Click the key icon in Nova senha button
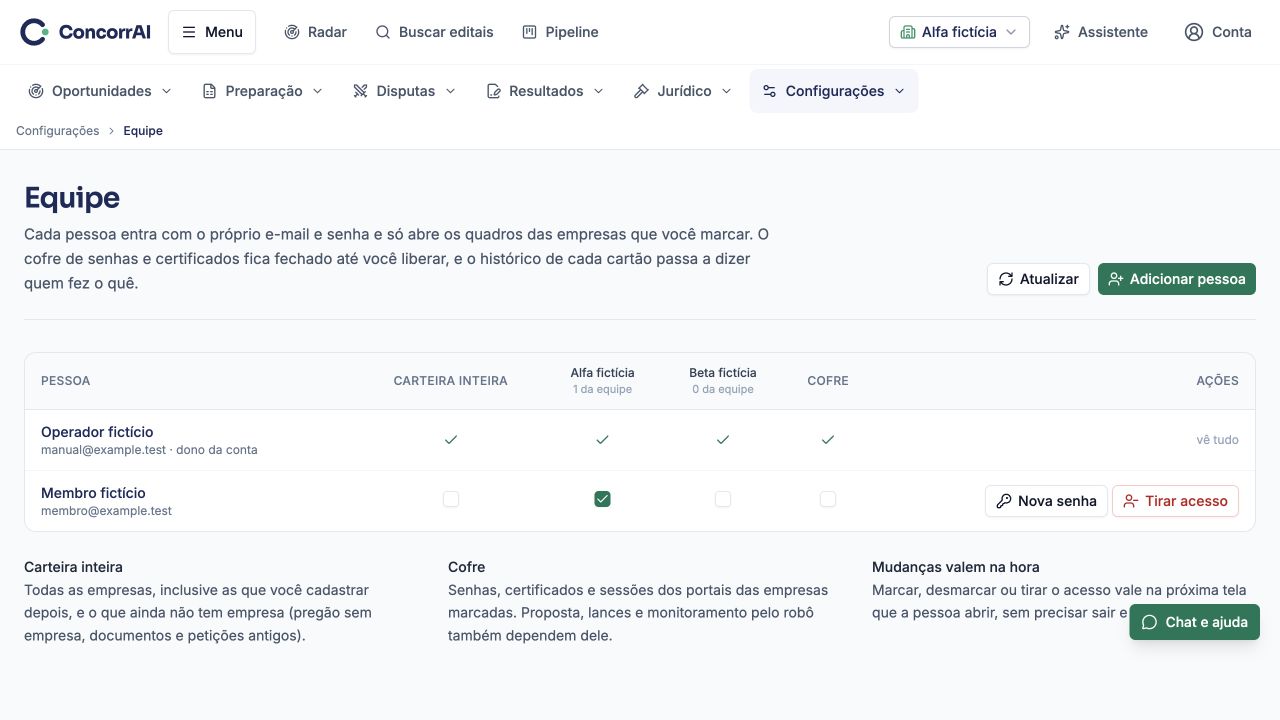 tap(1004, 501)
